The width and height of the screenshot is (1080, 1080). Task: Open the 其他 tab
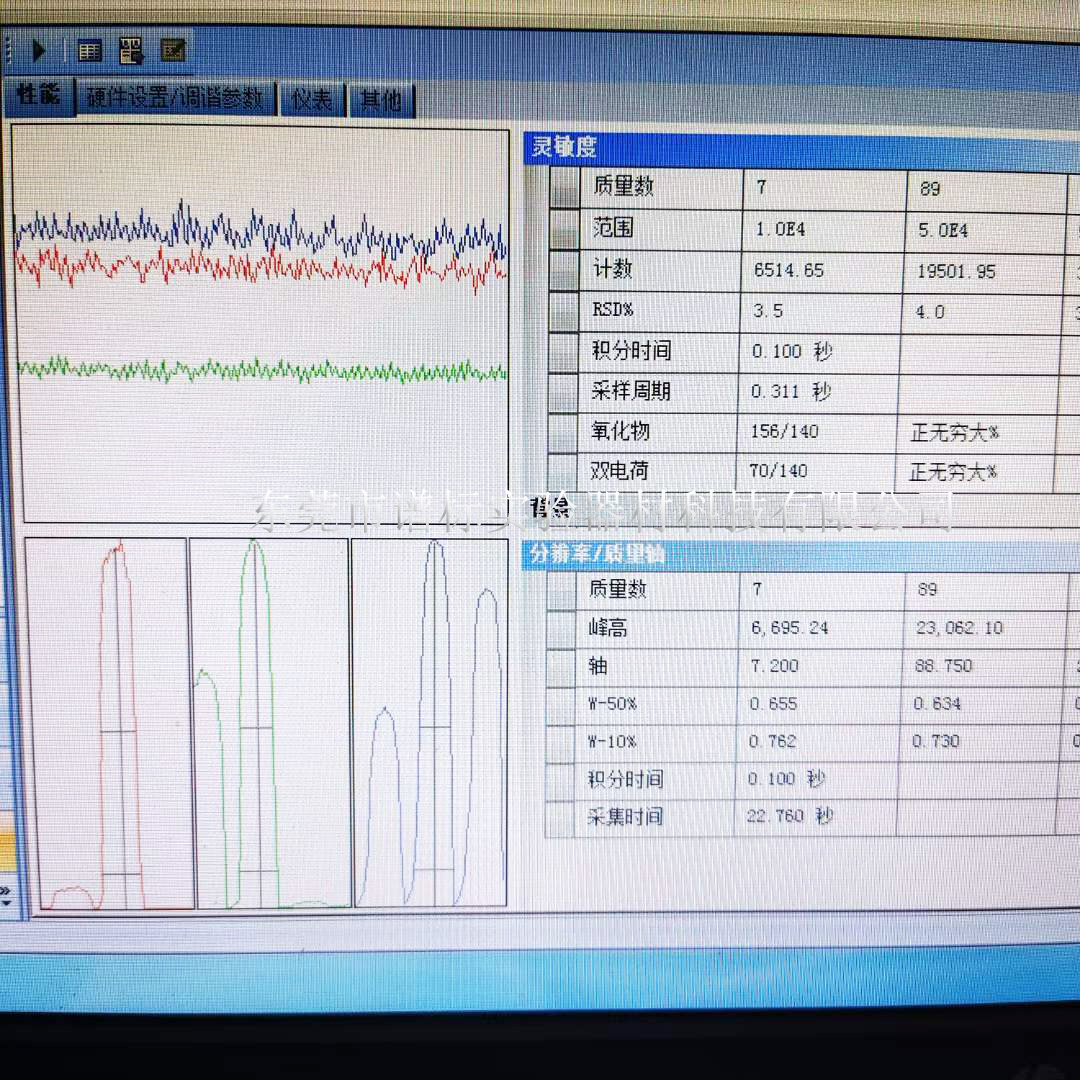pyautogui.click(x=381, y=101)
